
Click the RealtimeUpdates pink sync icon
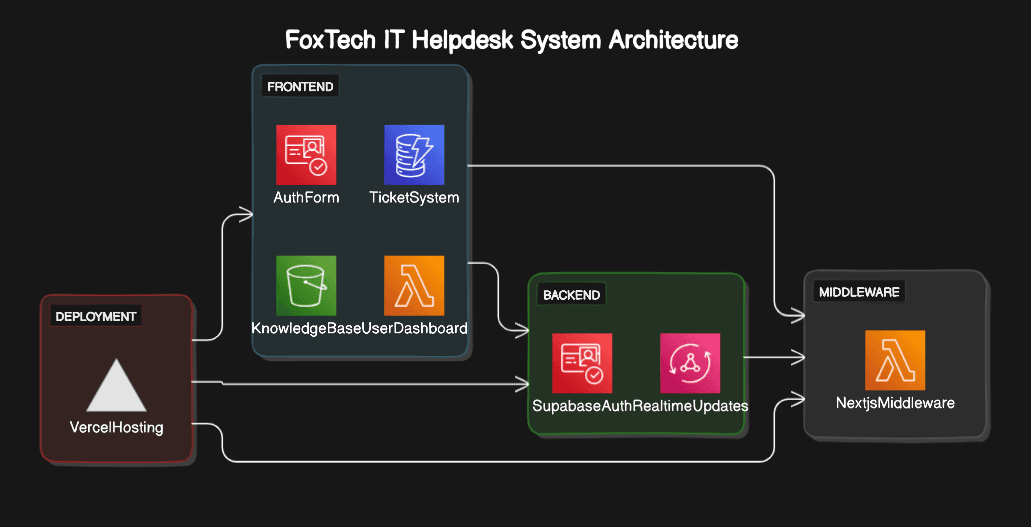coord(690,363)
